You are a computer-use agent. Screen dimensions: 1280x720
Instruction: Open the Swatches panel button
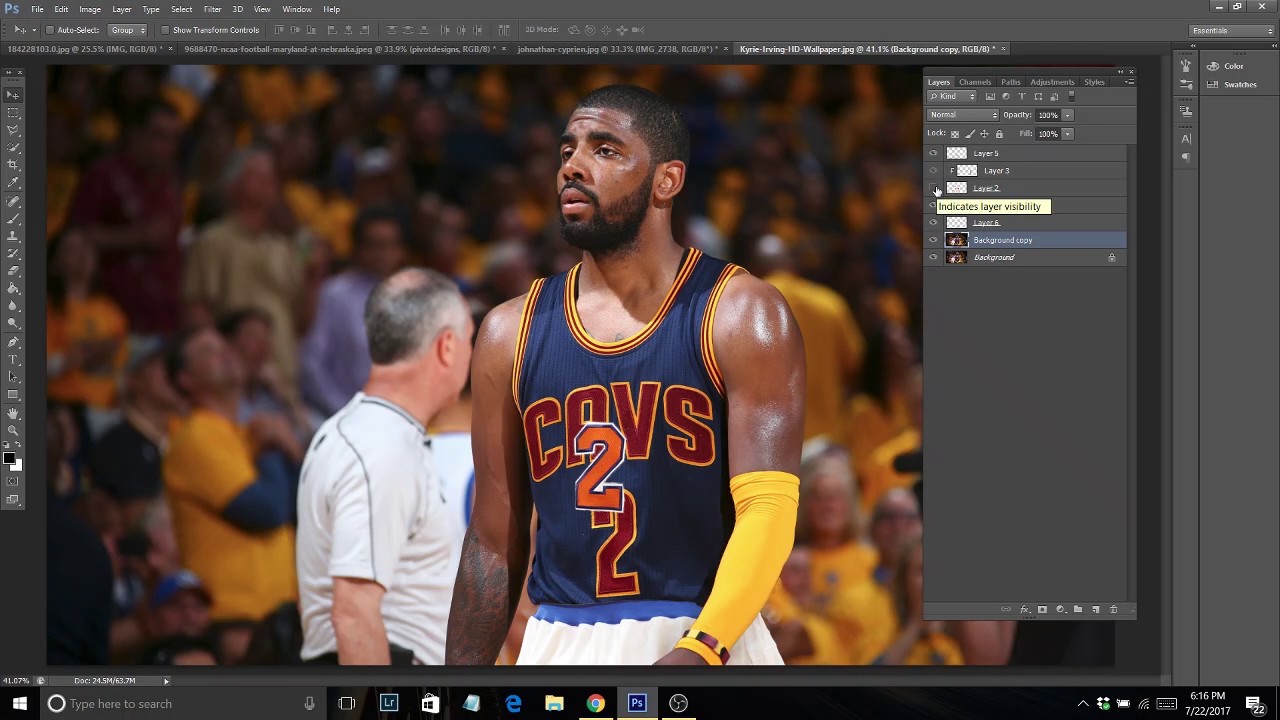click(1232, 84)
